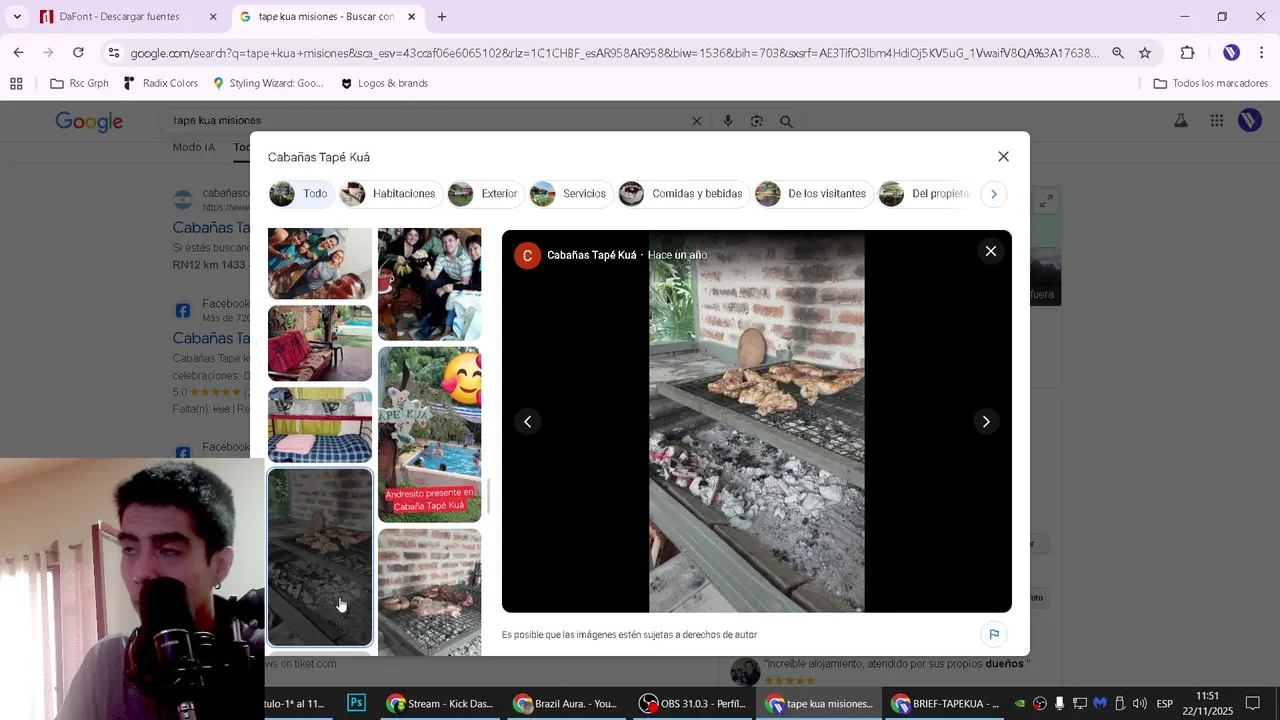
Task: Show the next photo in the viewer
Action: [x=985, y=421]
